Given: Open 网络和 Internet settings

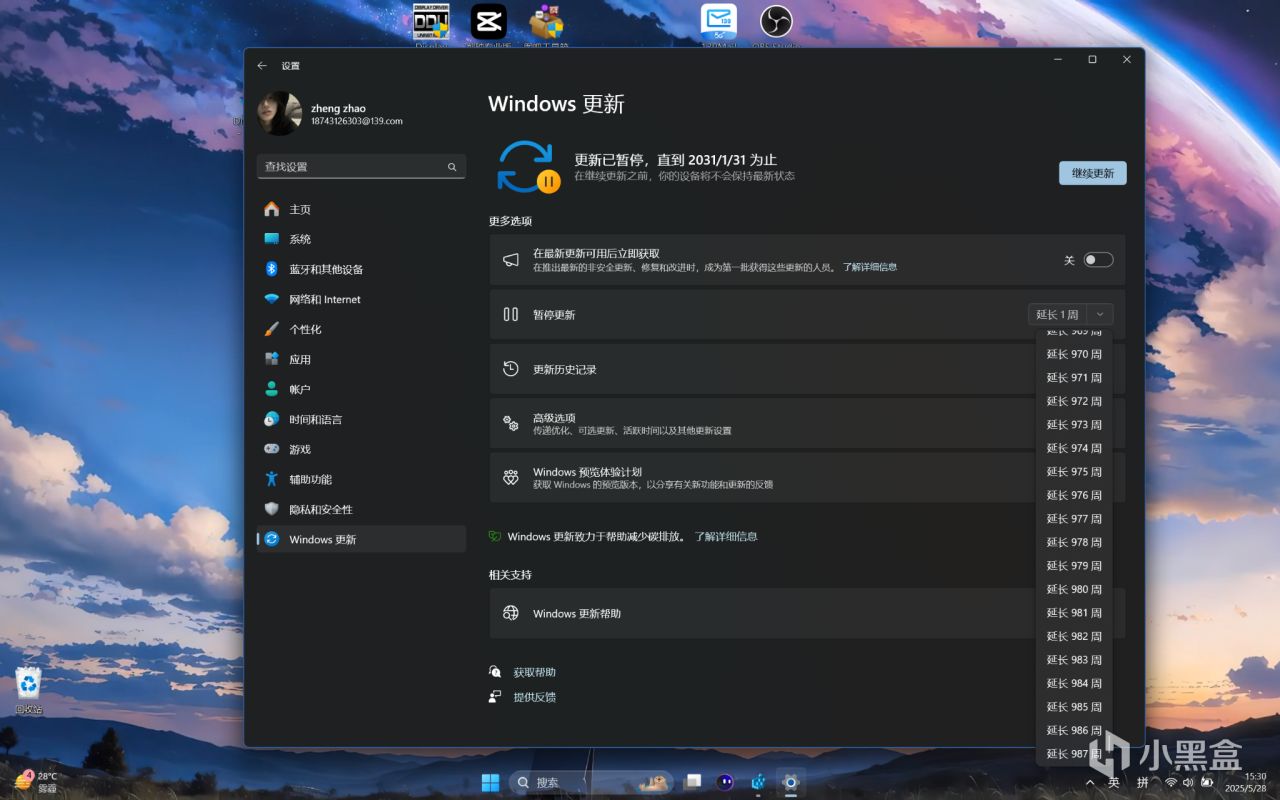Looking at the screenshot, I should pos(361,299).
